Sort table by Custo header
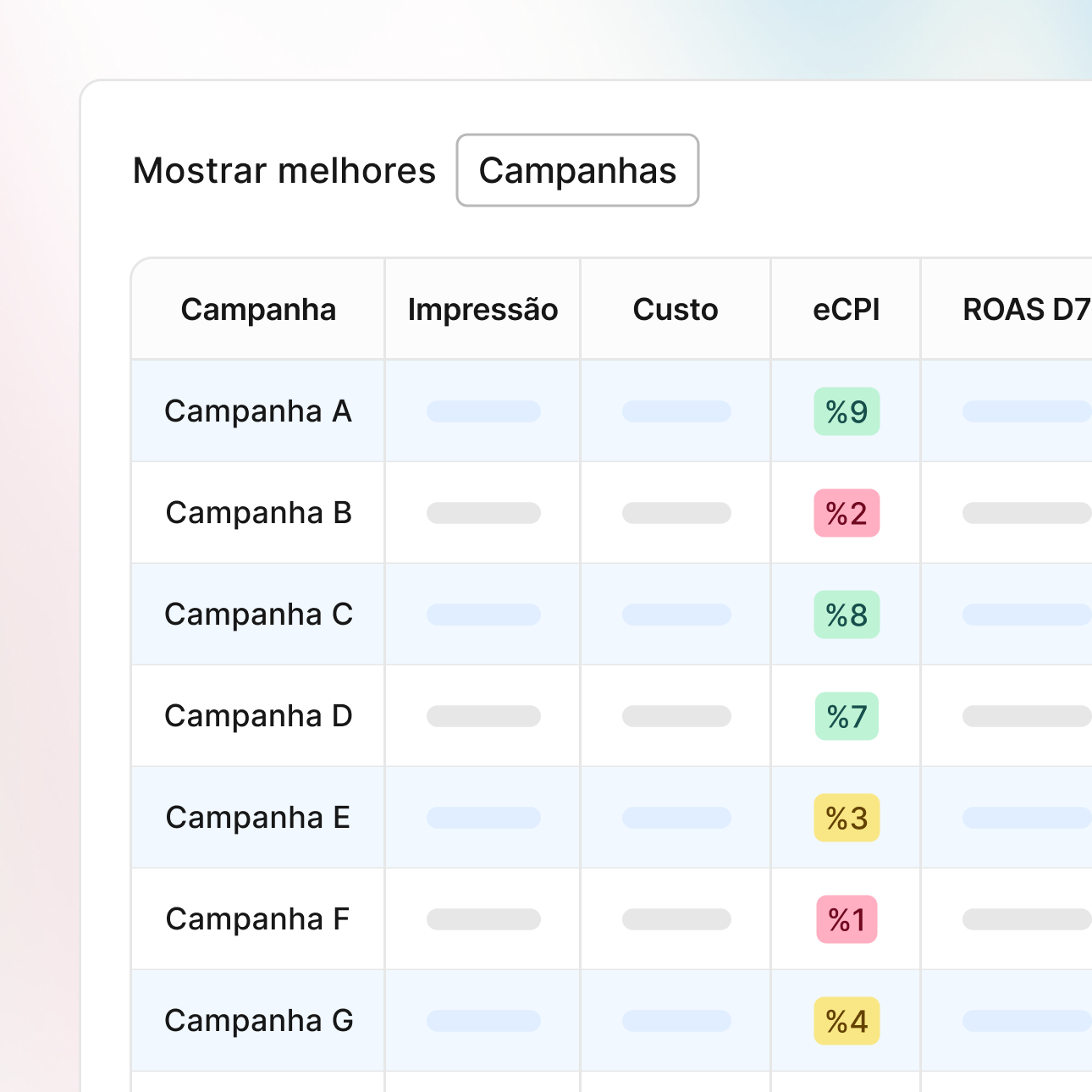1092x1092 pixels. tap(676, 310)
